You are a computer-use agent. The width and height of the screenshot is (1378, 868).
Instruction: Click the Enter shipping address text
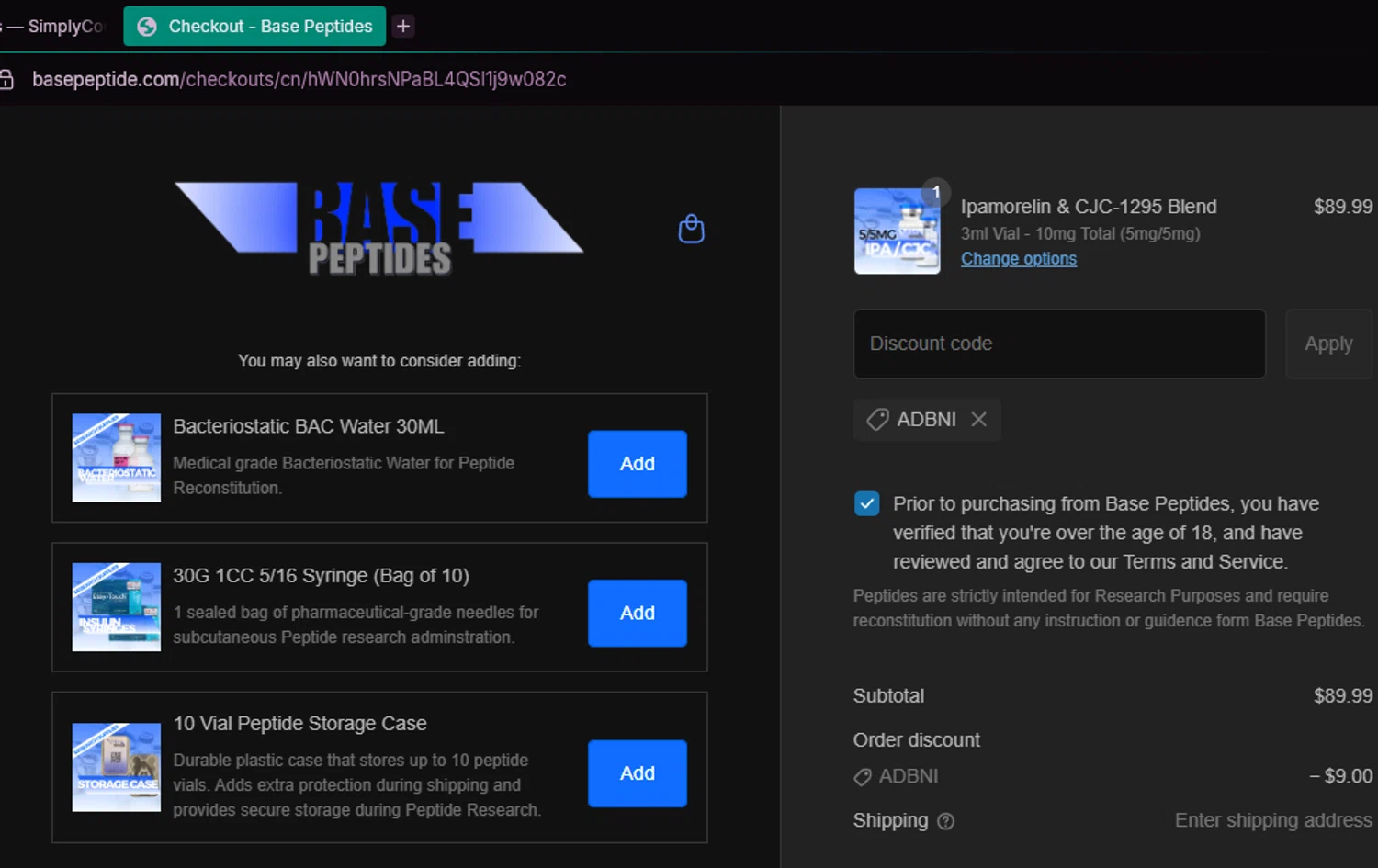pyautogui.click(x=1273, y=820)
